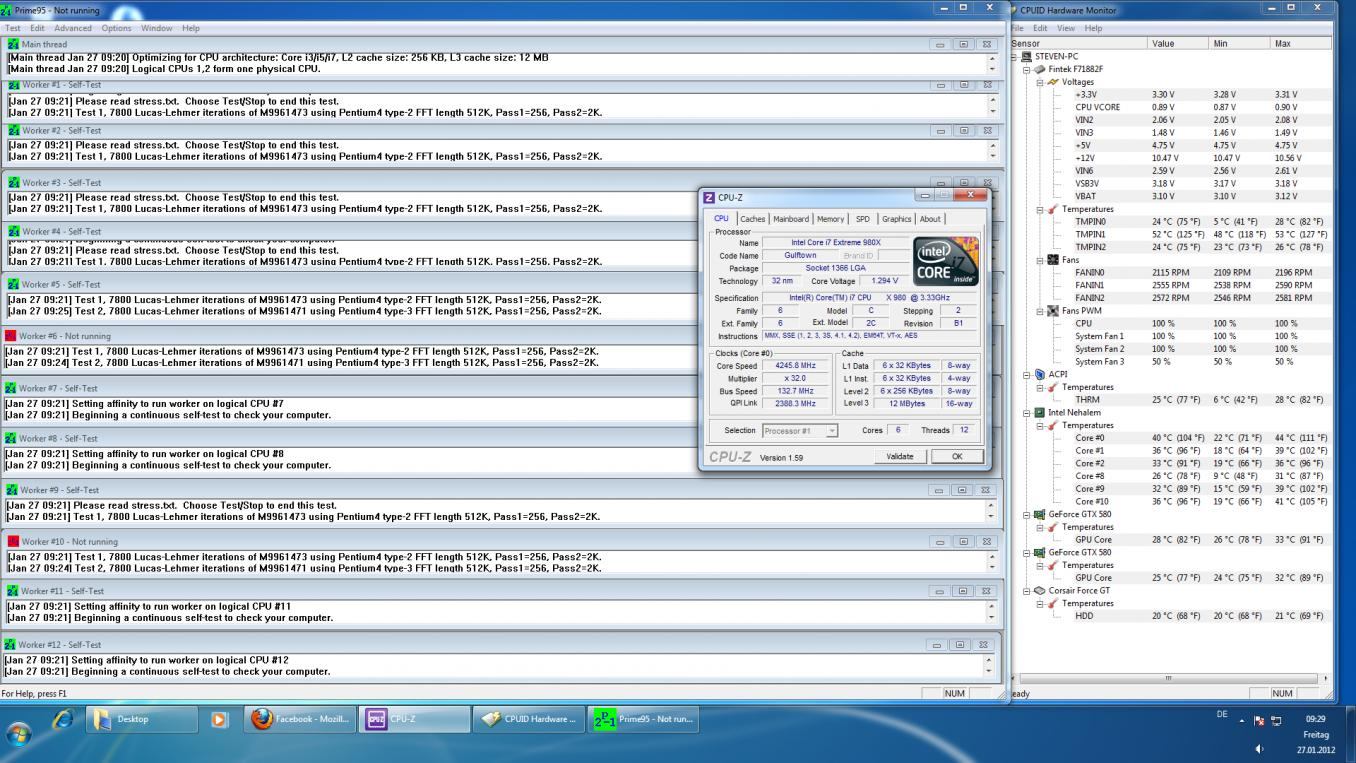
Task: Collapse the Temperatures node under Fintek F71882F
Action: click(x=1040, y=209)
